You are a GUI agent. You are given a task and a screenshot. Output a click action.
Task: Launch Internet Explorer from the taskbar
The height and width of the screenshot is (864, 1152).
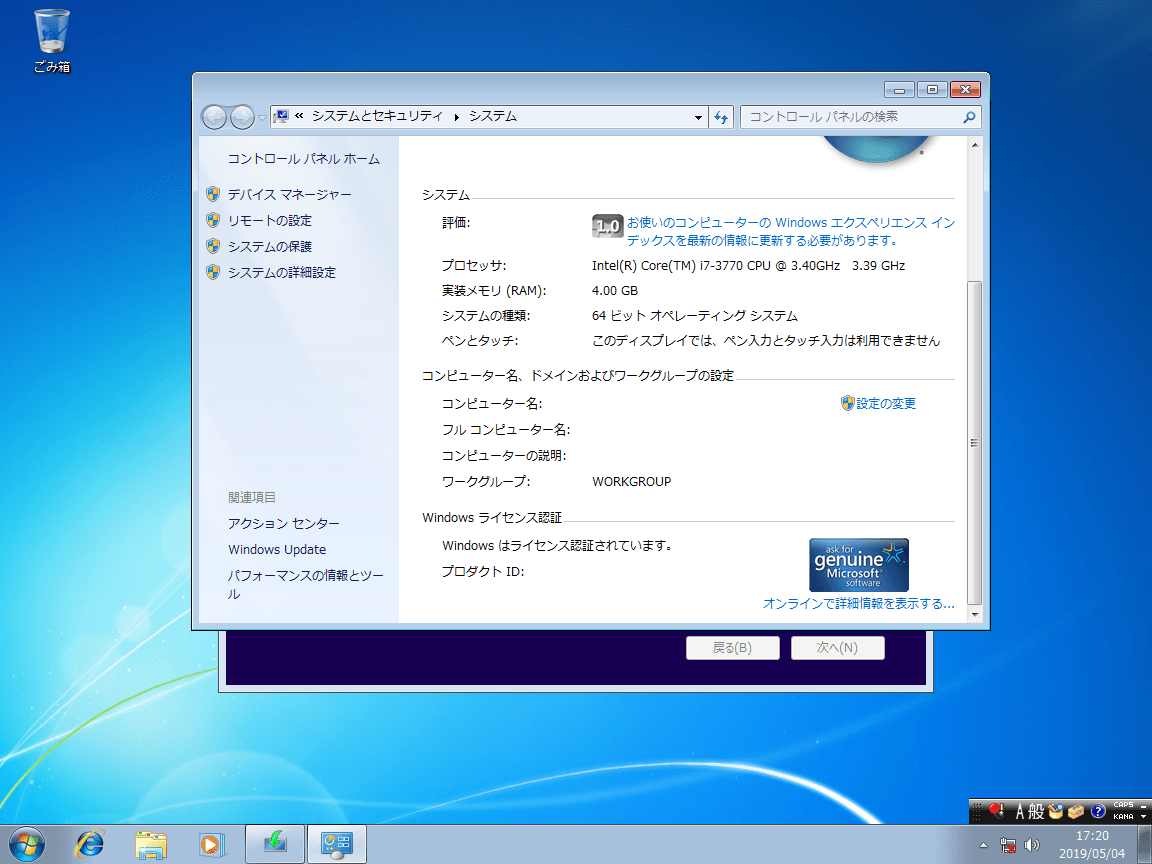point(89,843)
